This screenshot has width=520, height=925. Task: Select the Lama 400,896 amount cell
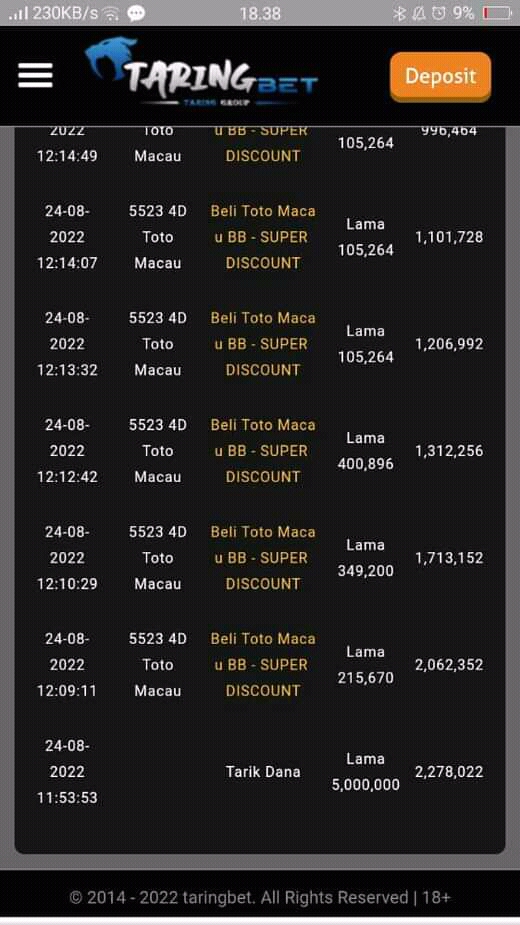[x=365, y=451]
